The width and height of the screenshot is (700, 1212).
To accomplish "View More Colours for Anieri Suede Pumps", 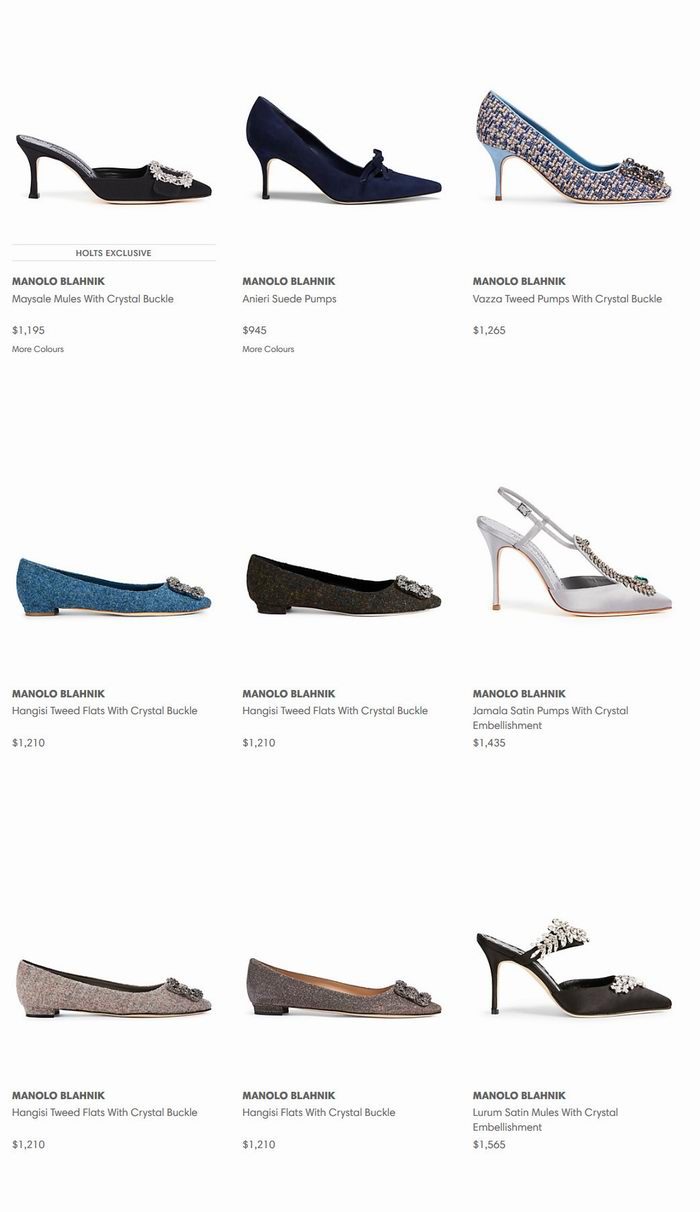I will 268,349.
